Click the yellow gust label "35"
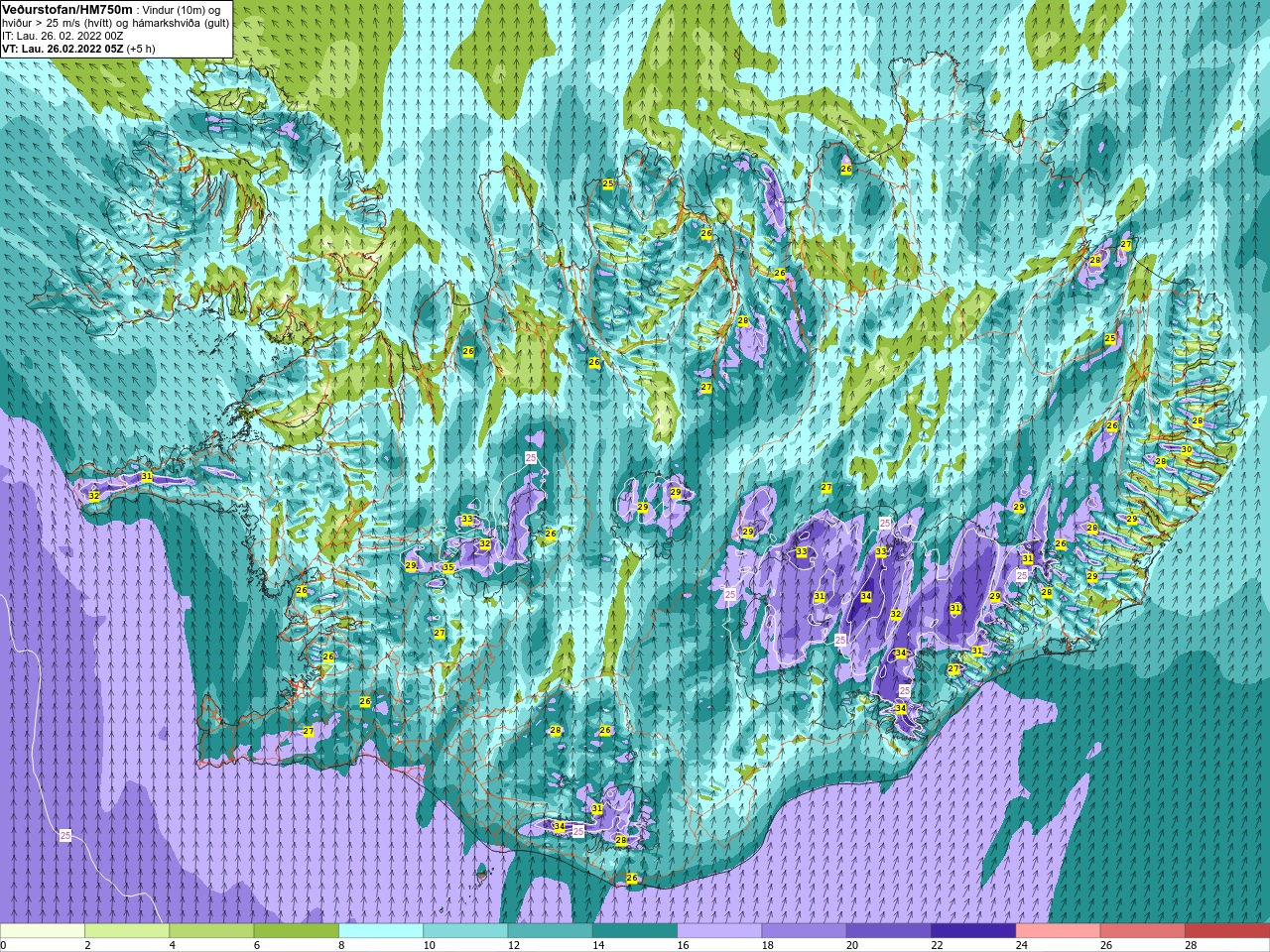1270x952 pixels. pos(448,568)
